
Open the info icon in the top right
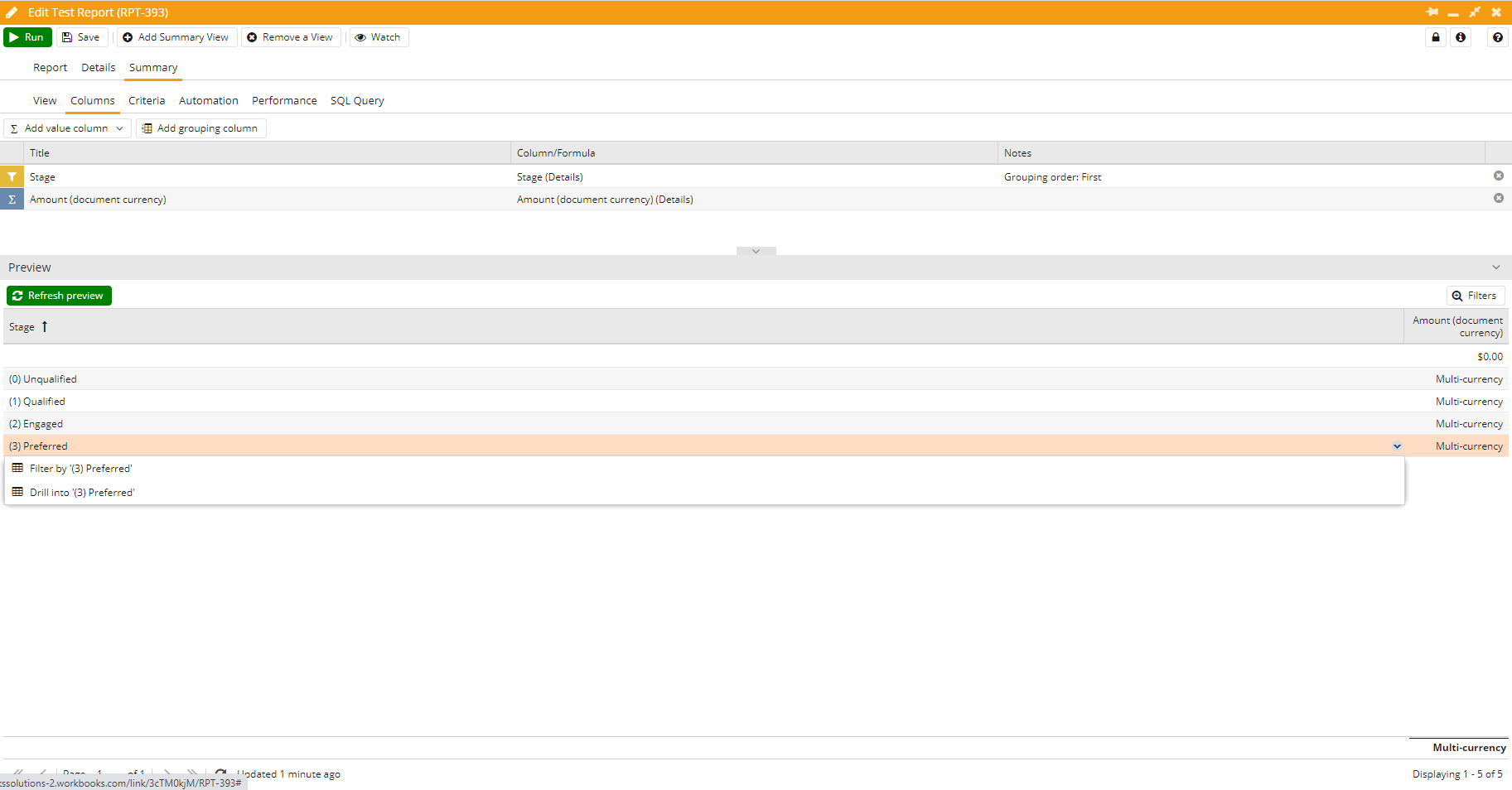[1461, 37]
